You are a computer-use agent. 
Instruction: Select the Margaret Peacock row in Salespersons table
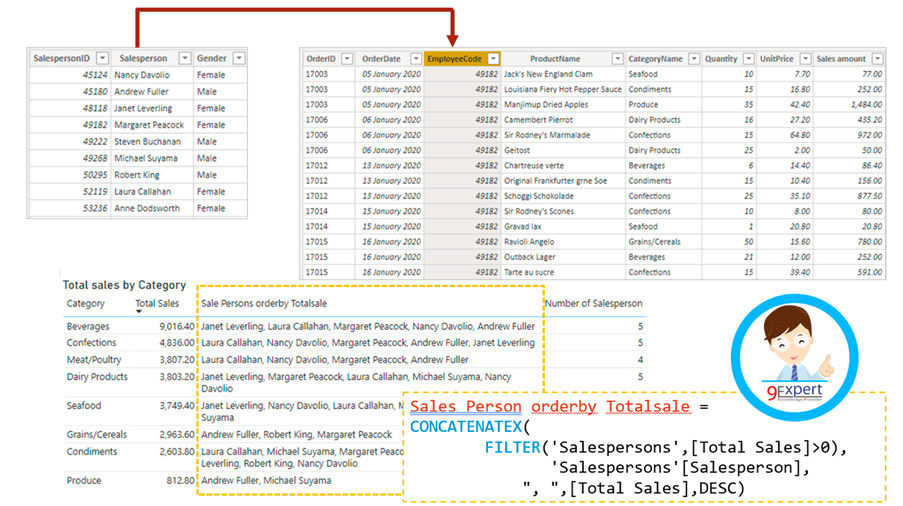pyautogui.click(x=149, y=125)
